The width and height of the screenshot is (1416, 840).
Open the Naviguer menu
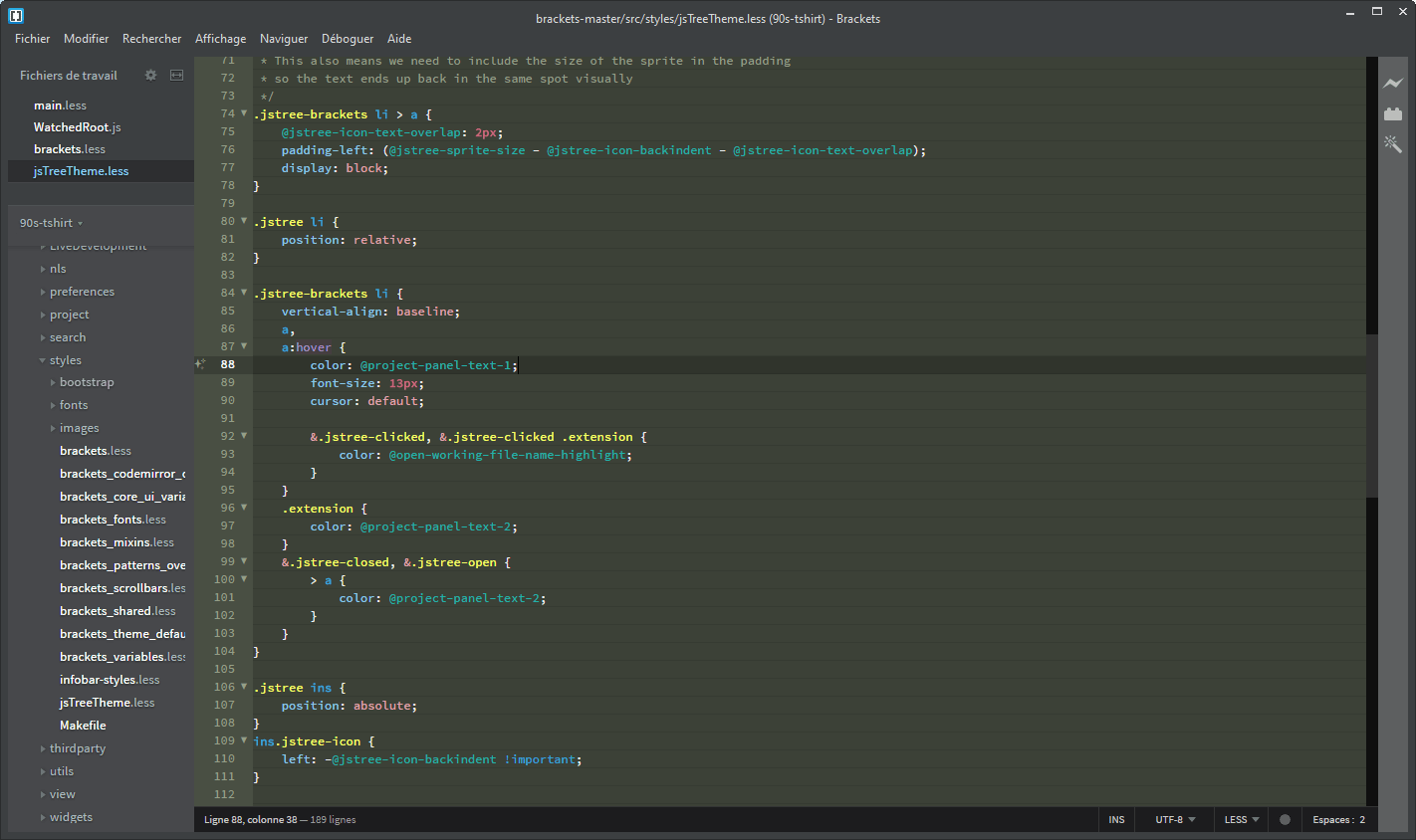pyautogui.click(x=284, y=39)
